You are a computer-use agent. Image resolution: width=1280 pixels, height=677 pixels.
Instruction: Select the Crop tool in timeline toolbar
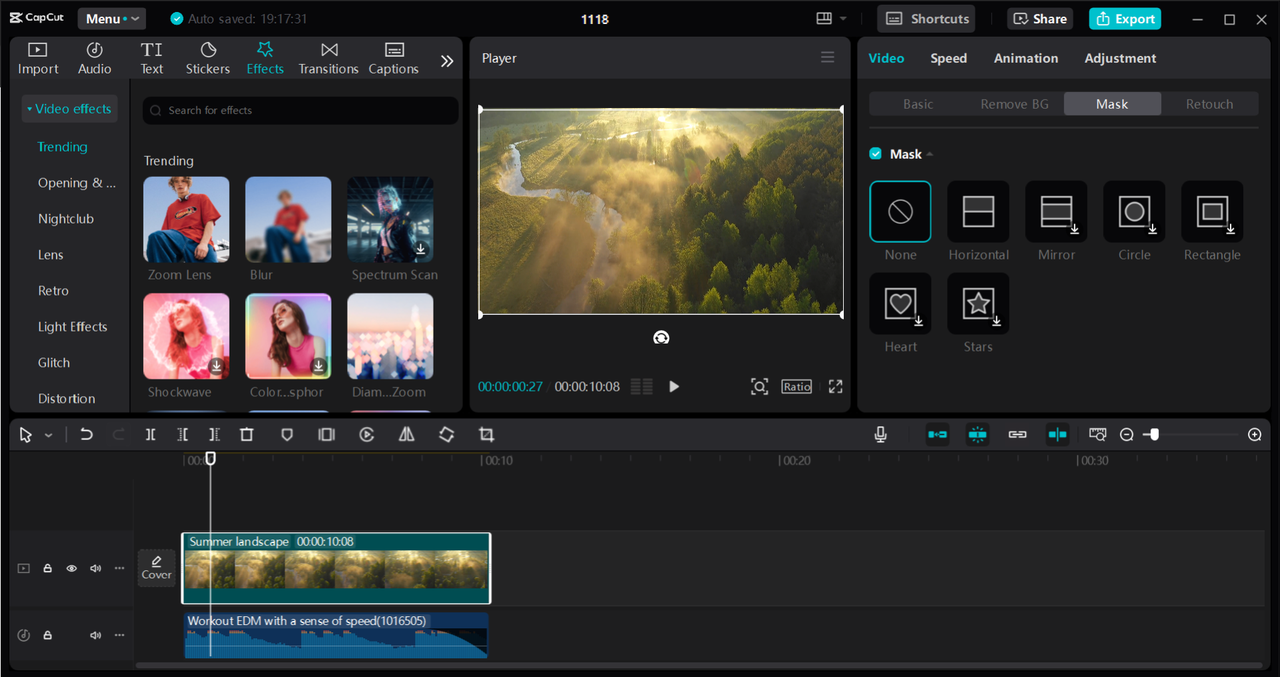tap(486, 435)
